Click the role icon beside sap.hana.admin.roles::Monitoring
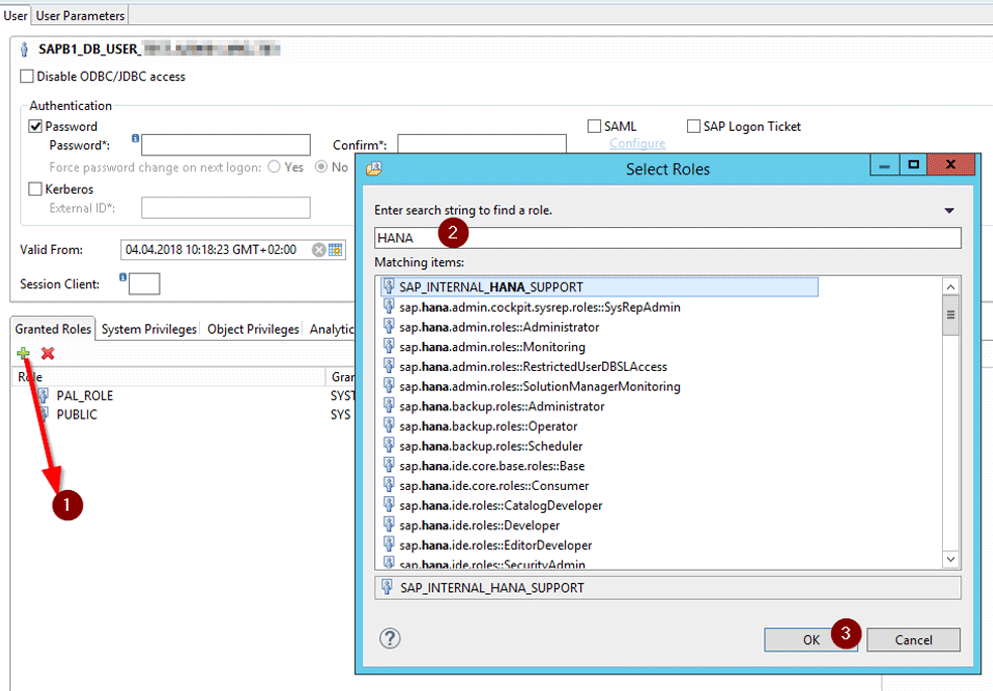Screen dimensions: 993x691 (389, 346)
